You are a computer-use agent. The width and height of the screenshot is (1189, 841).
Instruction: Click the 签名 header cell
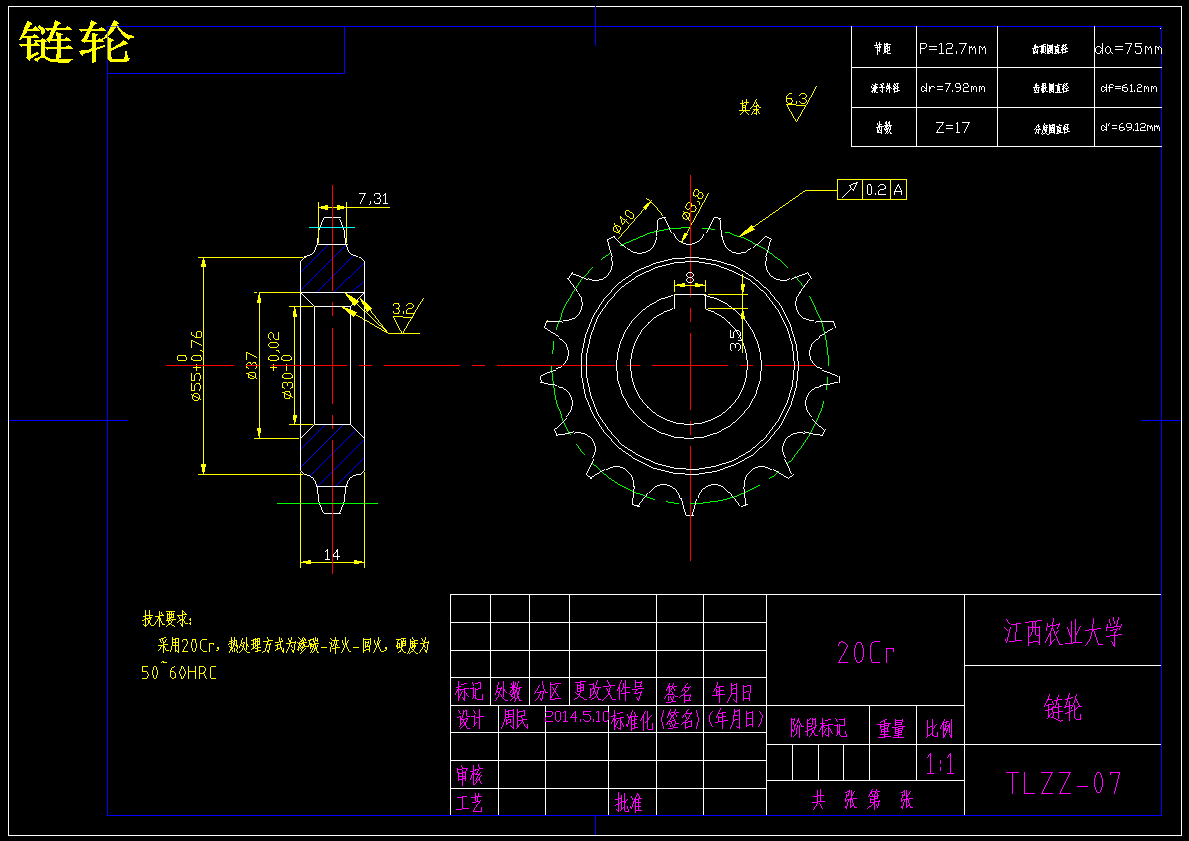click(679, 692)
